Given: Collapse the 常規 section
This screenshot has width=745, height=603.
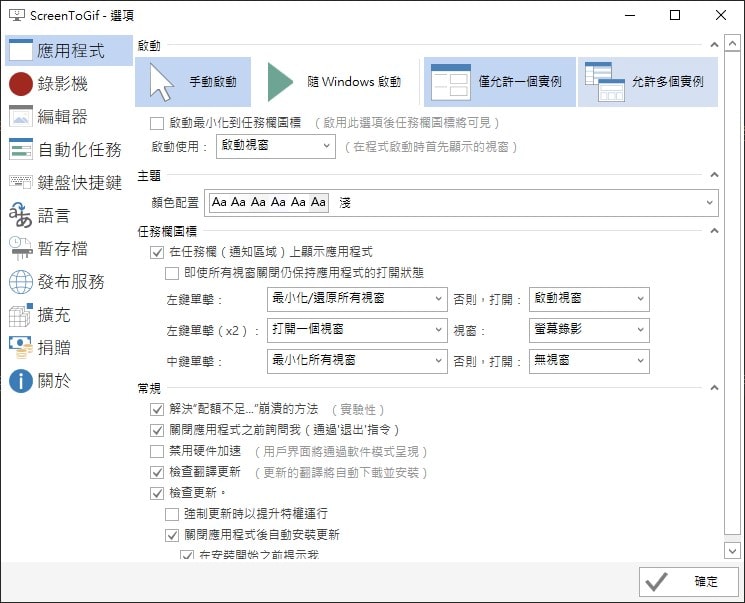Looking at the screenshot, I should tap(714, 388).
